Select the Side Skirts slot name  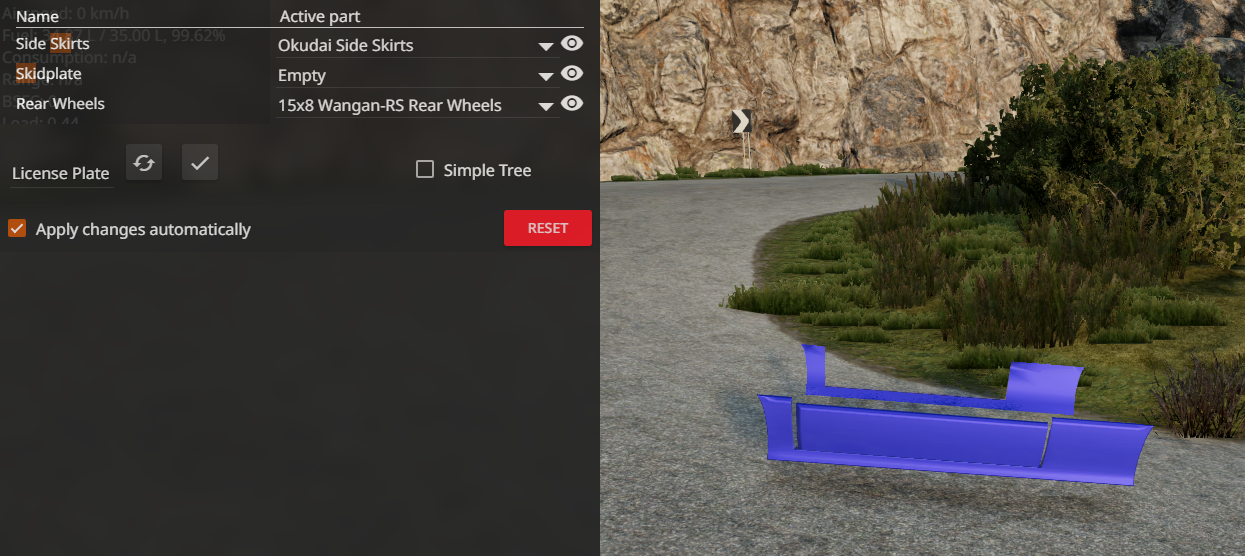click(53, 43)
